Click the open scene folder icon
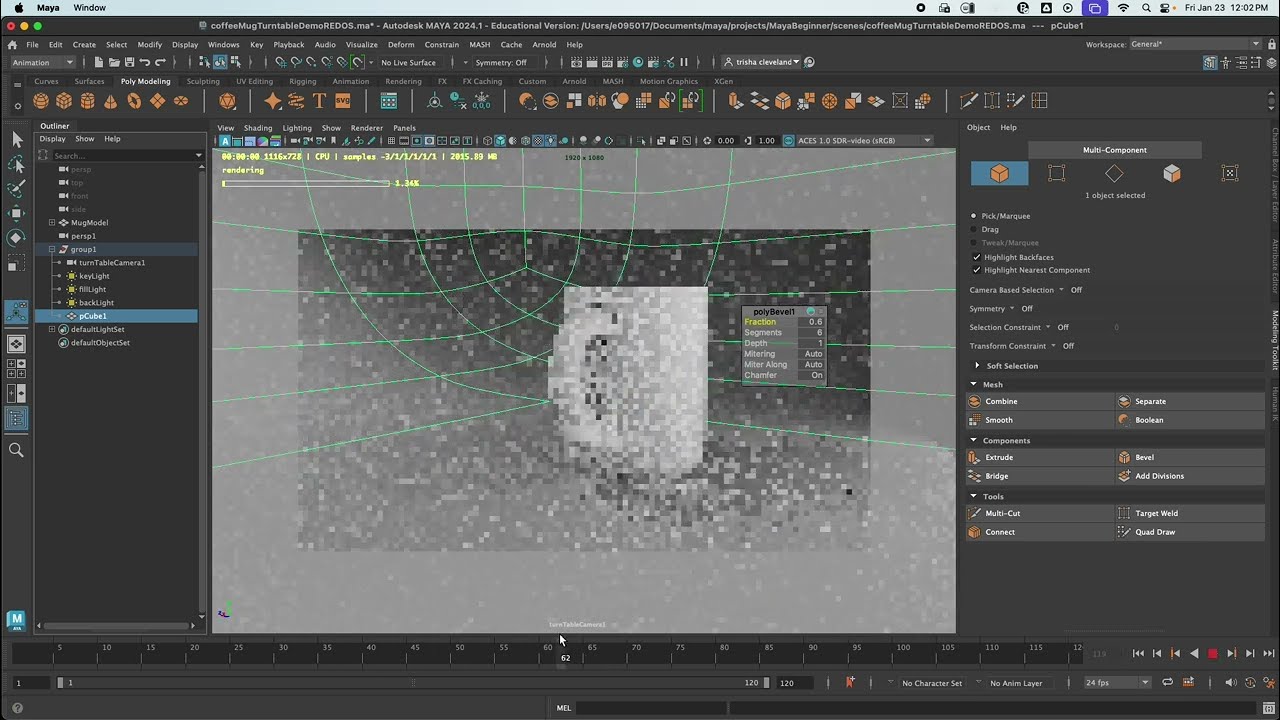Image resolution: width=1280 pixels, height=720 pixels. (114, 62)
